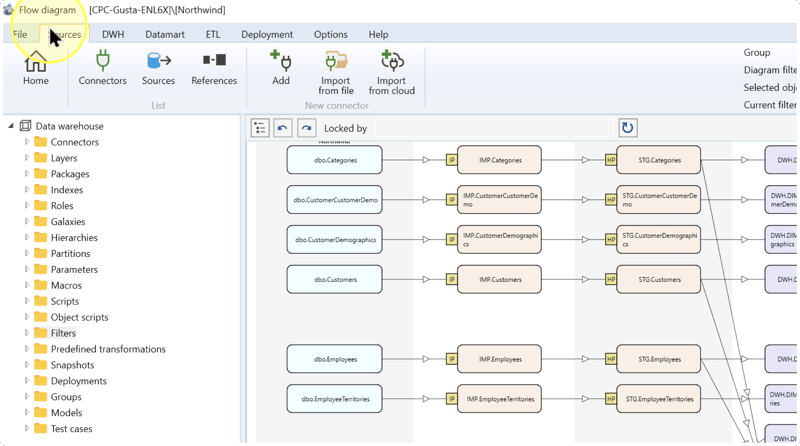Select the Deployments tree item
This screenshot has height=446, width=800.
pos(79,381)
